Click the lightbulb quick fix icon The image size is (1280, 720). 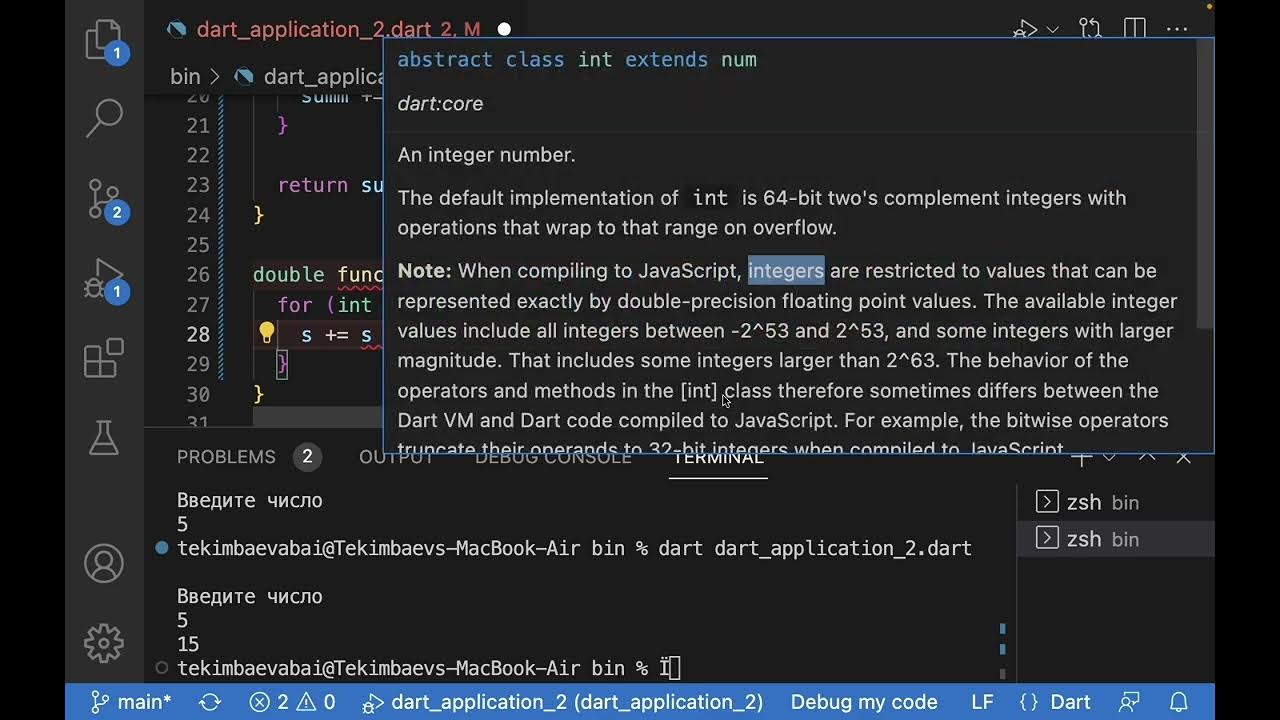[x=267, y=334]
